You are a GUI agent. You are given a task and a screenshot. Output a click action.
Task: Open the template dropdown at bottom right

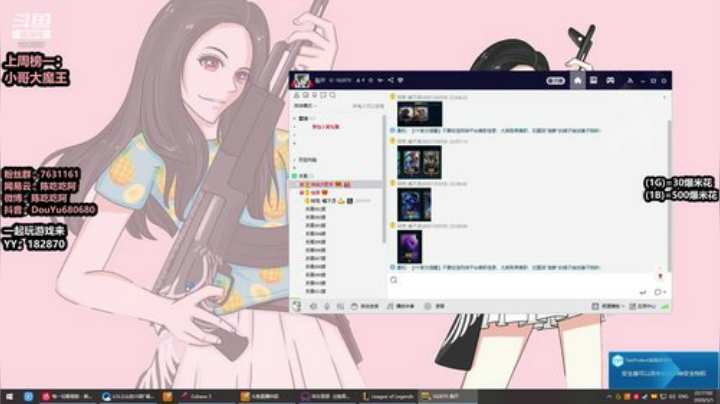tap(608, 306)
